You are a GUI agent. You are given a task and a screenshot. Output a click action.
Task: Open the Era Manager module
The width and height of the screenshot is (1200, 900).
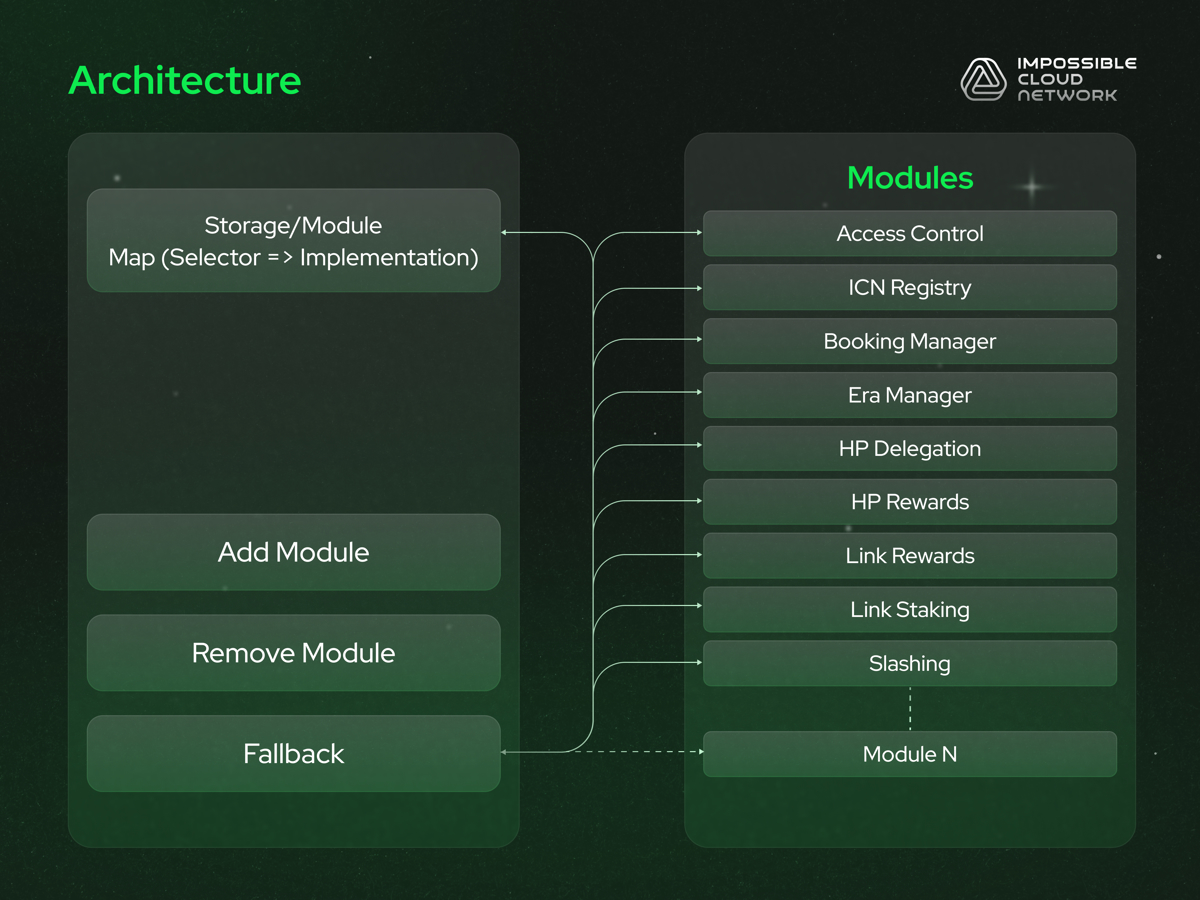[x=910, y=395]
